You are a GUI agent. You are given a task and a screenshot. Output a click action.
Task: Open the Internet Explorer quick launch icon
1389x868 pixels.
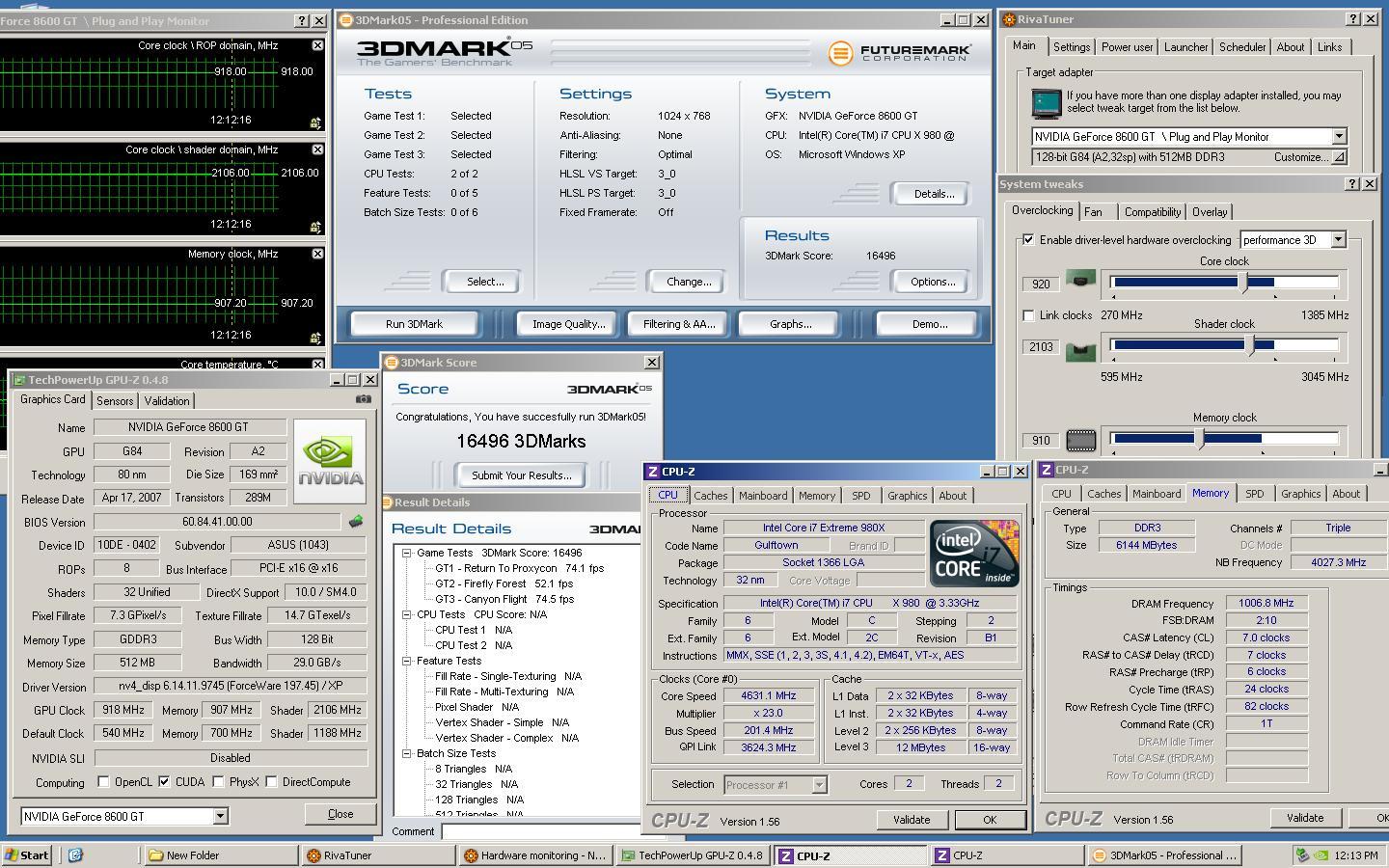click(x=75, y=854)
